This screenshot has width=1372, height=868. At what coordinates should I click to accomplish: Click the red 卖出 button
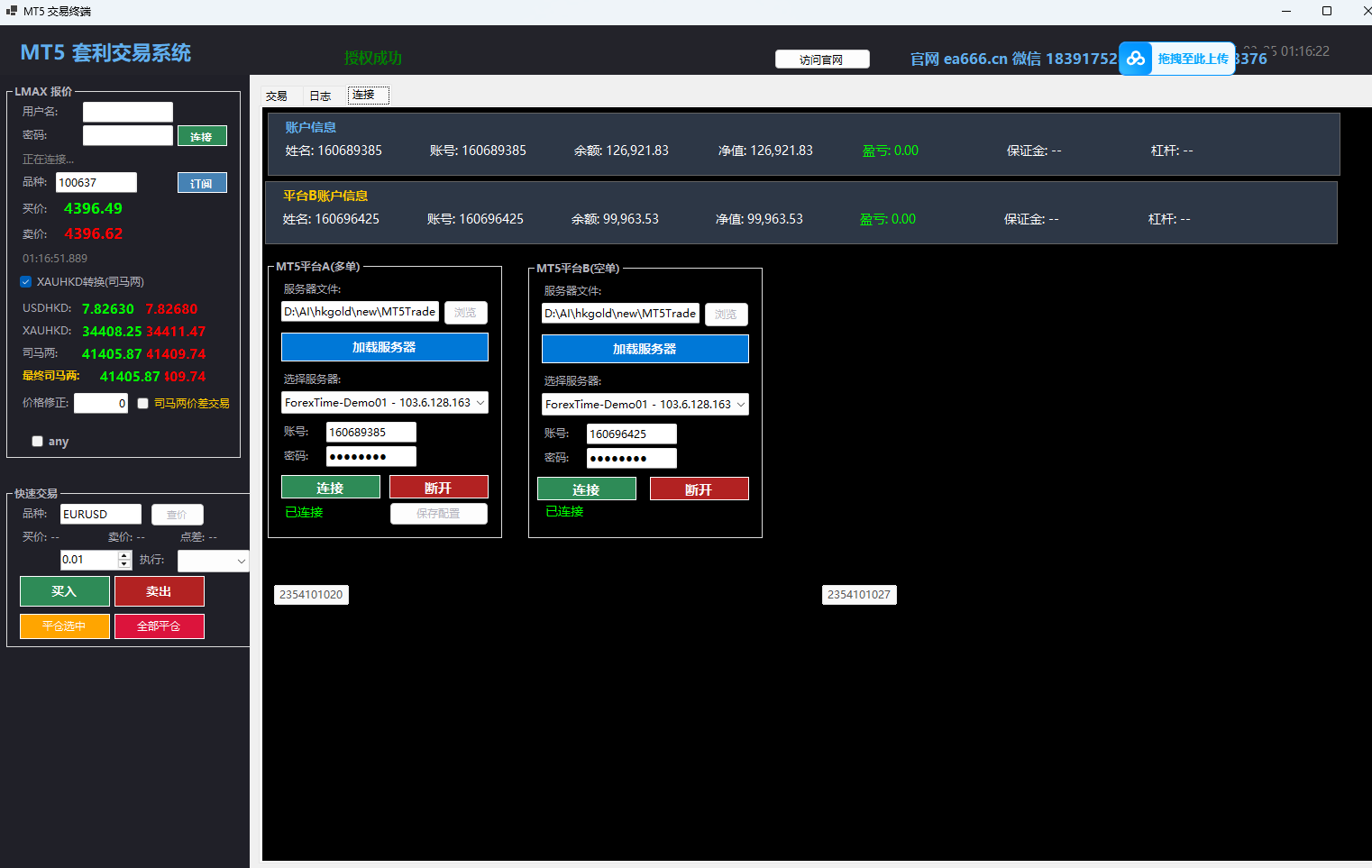(160, 591)
